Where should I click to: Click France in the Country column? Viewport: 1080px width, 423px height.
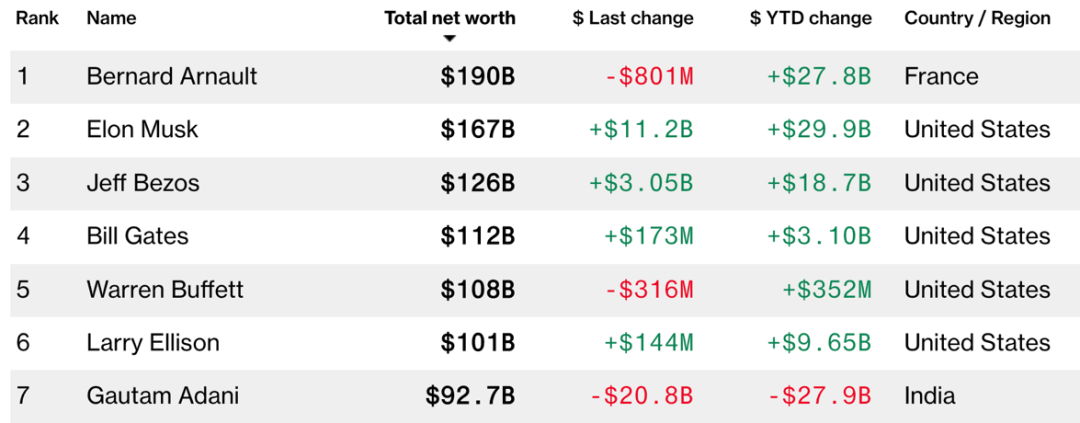pyautogui.click(x=941, y=76)
